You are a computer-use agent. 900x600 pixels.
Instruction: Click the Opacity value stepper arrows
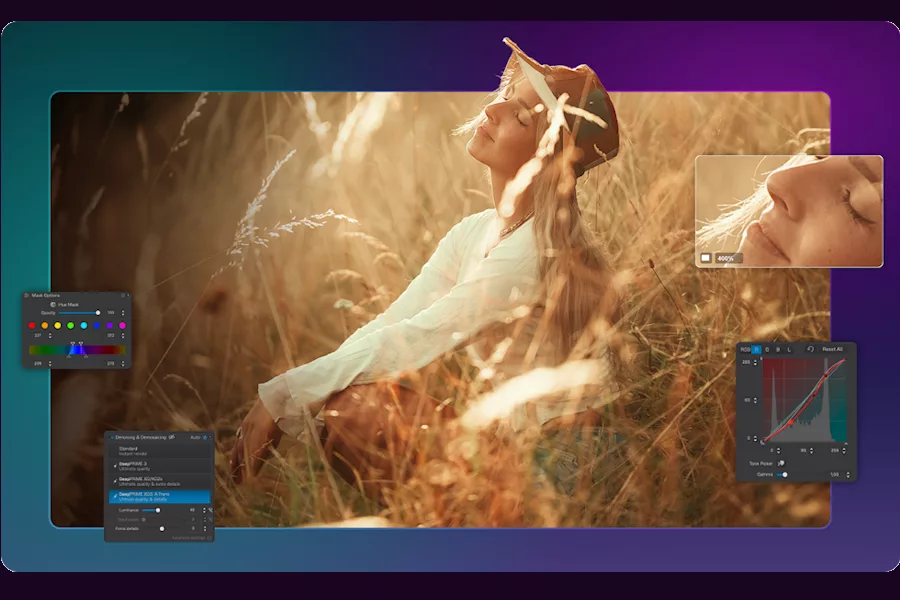coord(124,313)
